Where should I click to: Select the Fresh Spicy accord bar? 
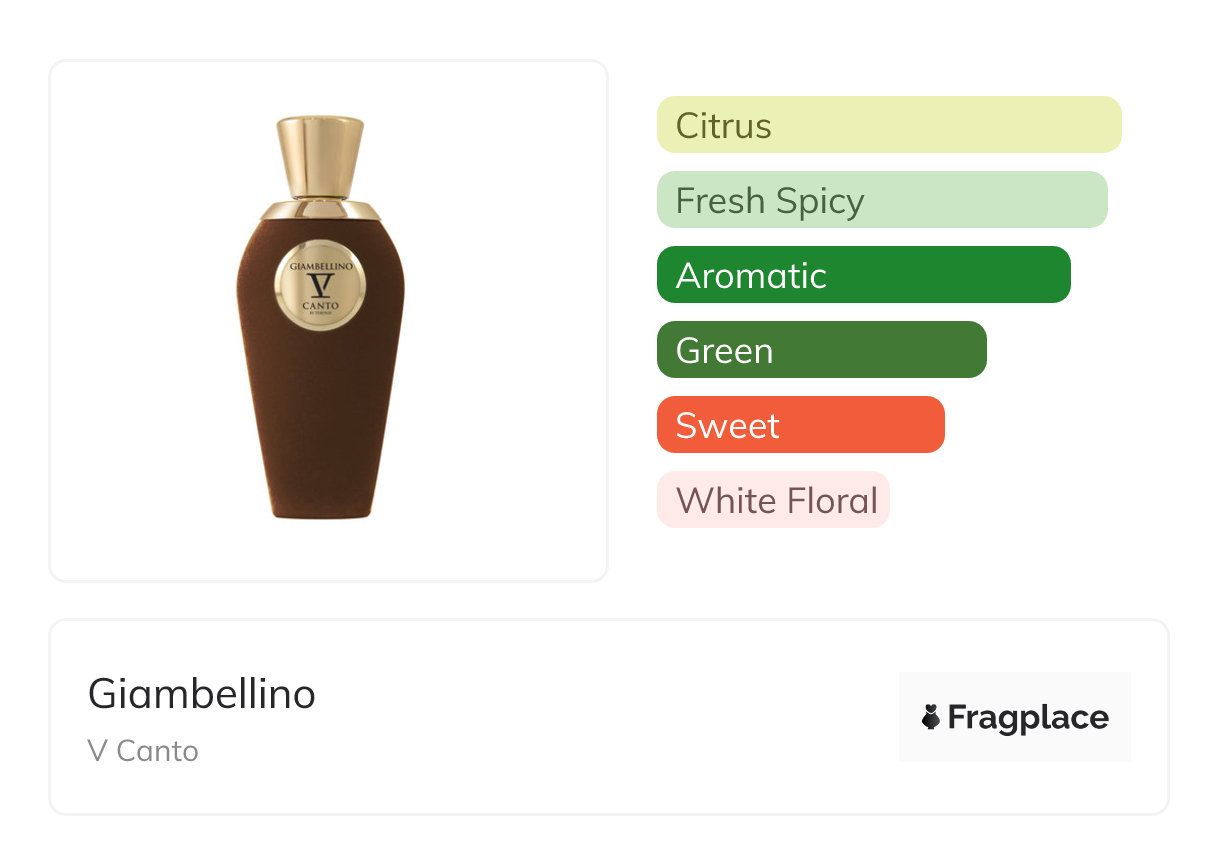(x=882, y=200)
